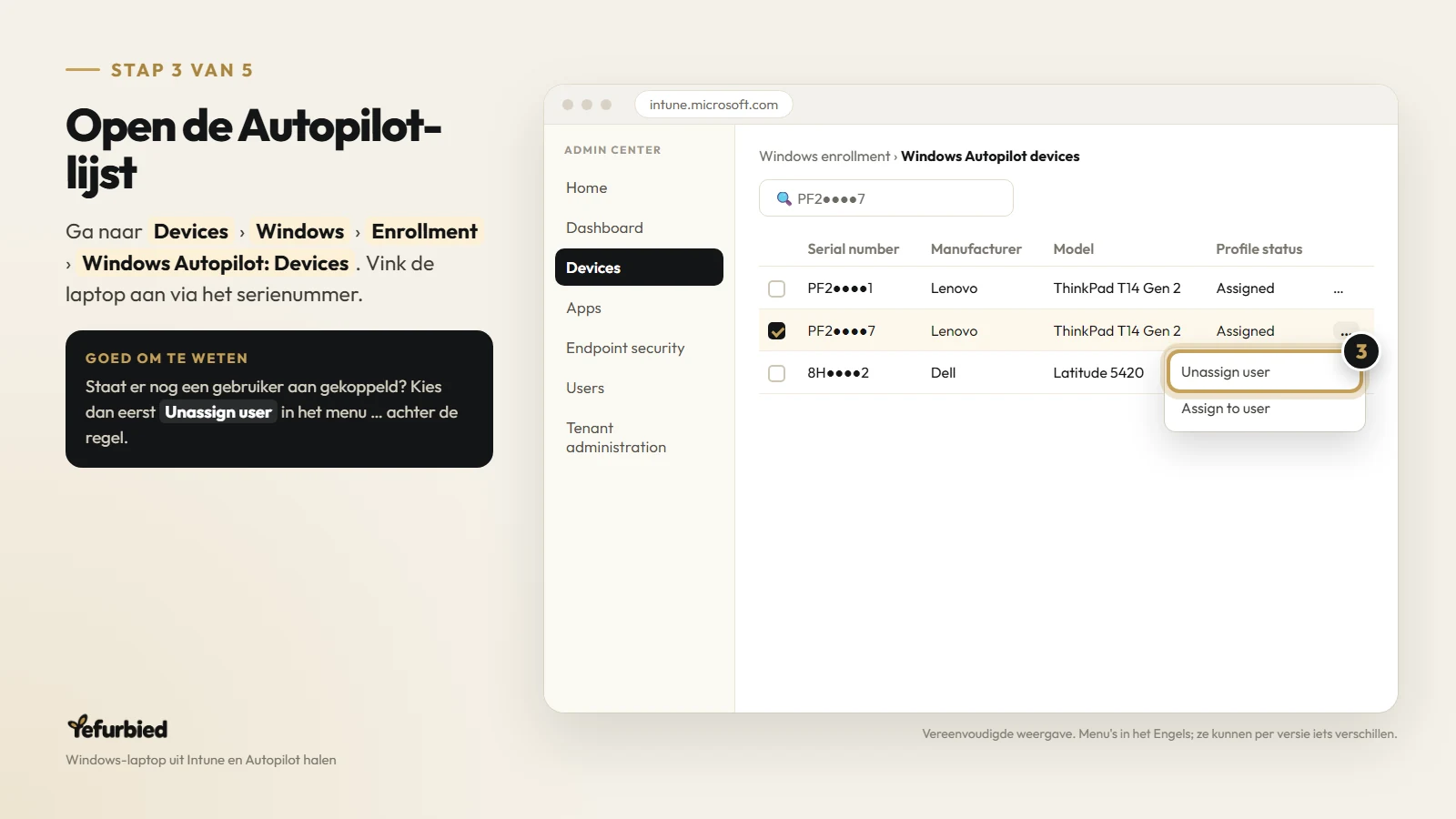
Task: Tick the checkbox for serial PF2••••1
Action: pos(776,288)
